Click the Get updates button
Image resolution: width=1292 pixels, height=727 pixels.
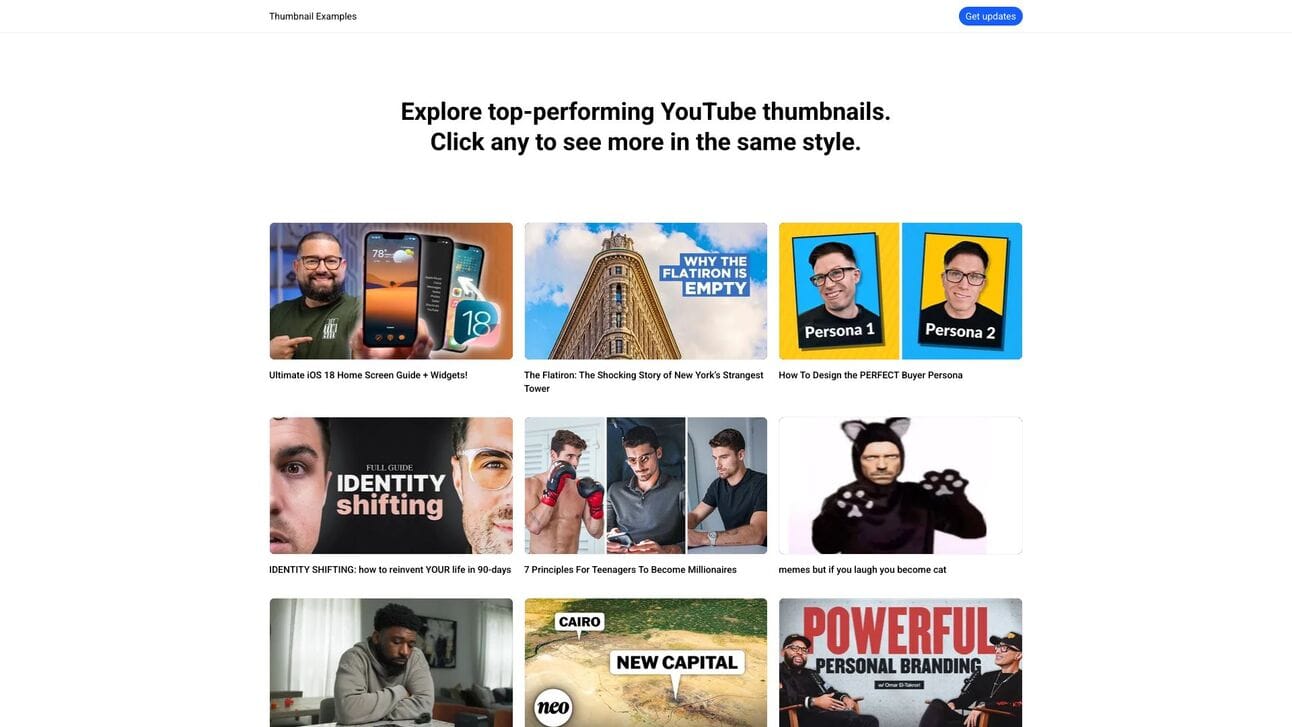coord(990,16)
